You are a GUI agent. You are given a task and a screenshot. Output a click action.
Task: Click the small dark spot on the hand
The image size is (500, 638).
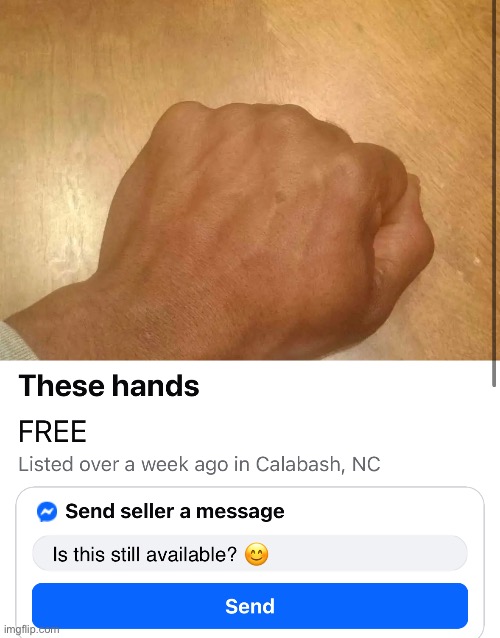click(x=280, y=197)
